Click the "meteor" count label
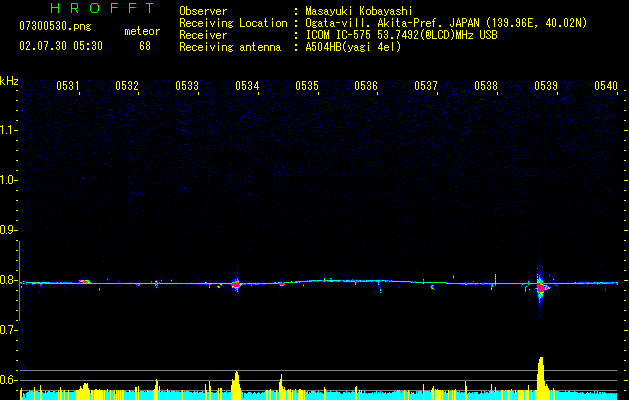This screenshot has width=629, height=400. point(142,31)
